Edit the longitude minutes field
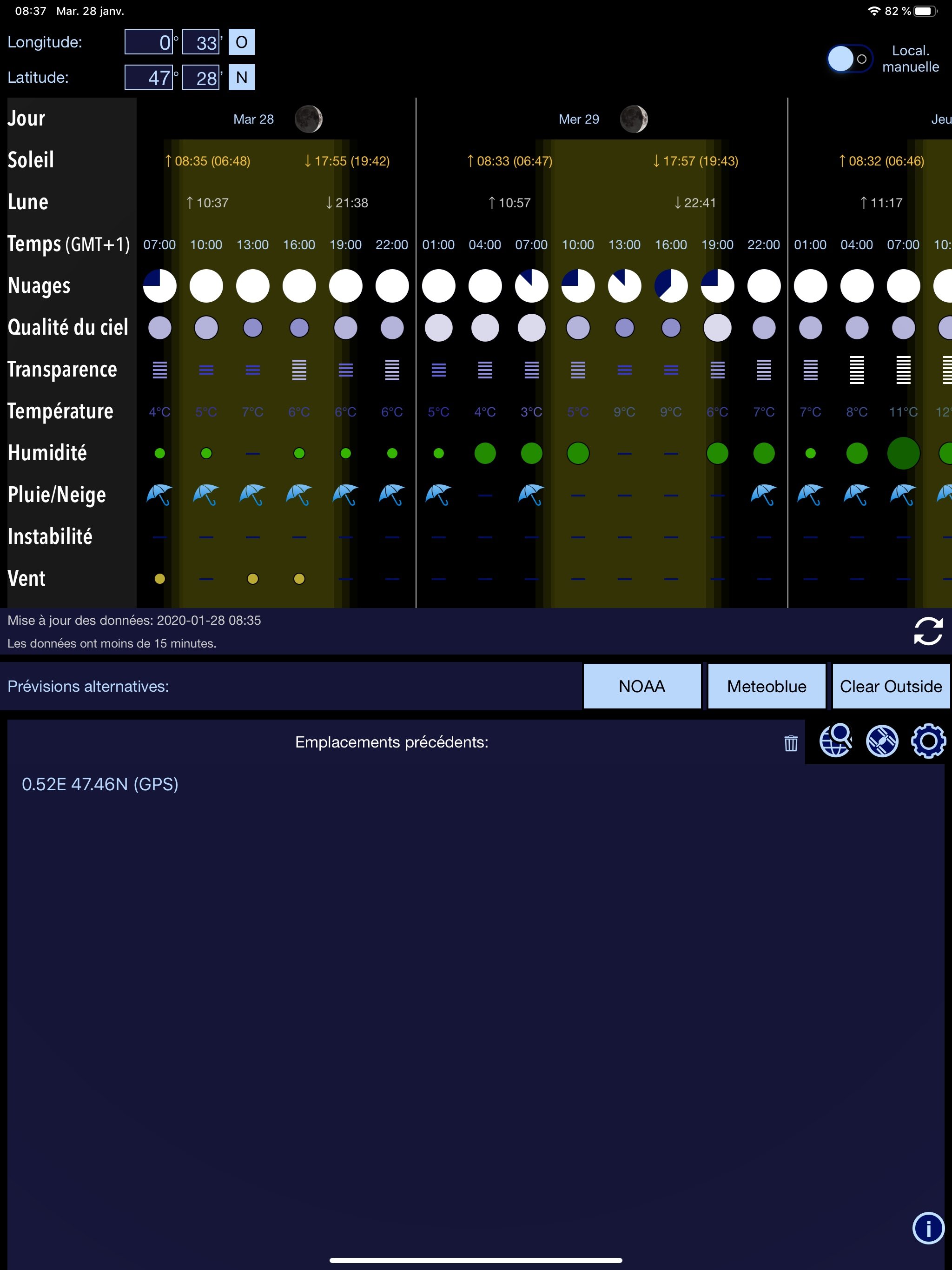This screenshot has height=1270, width=952. (201, 42)
